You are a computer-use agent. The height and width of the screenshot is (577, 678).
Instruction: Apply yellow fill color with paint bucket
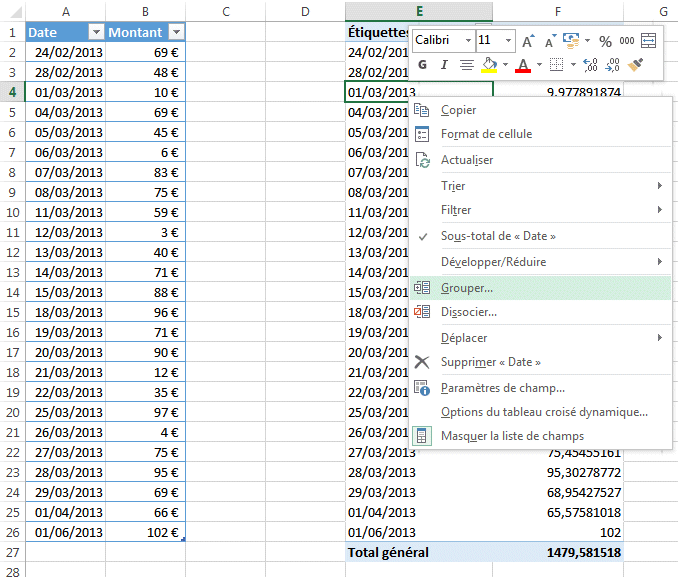click(x=489, y=65)
